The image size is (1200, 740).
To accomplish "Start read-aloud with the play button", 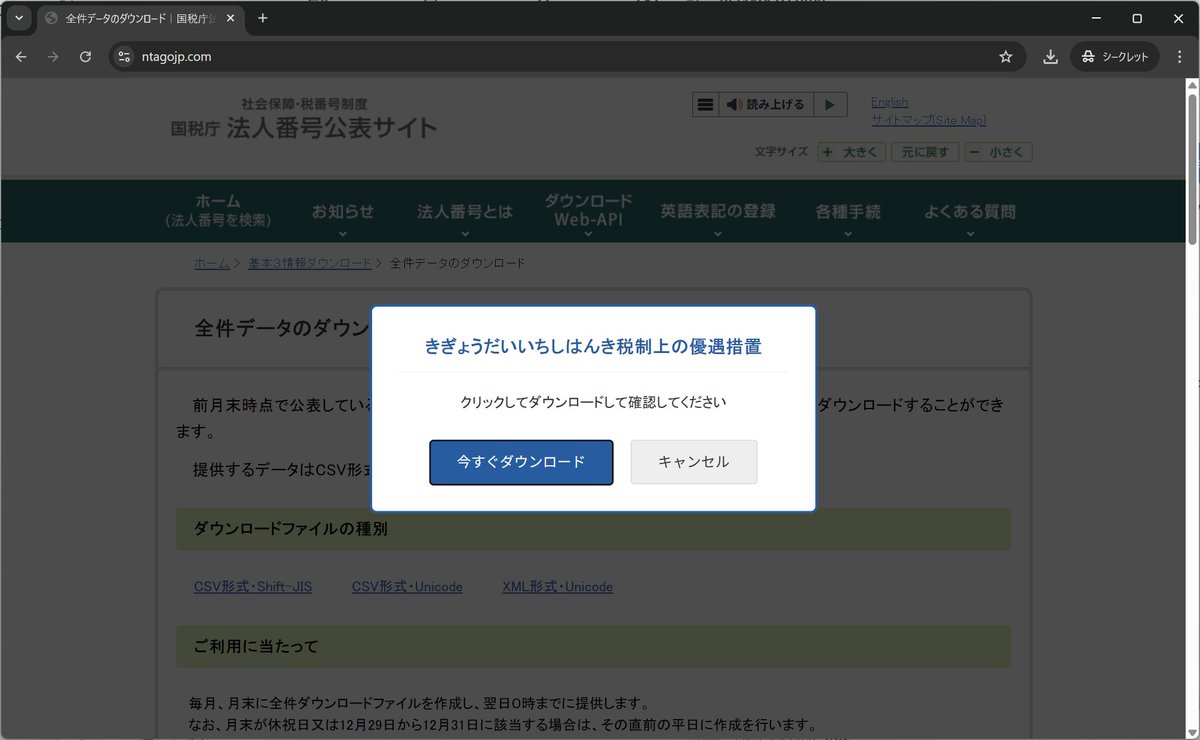I will point(830,104).
